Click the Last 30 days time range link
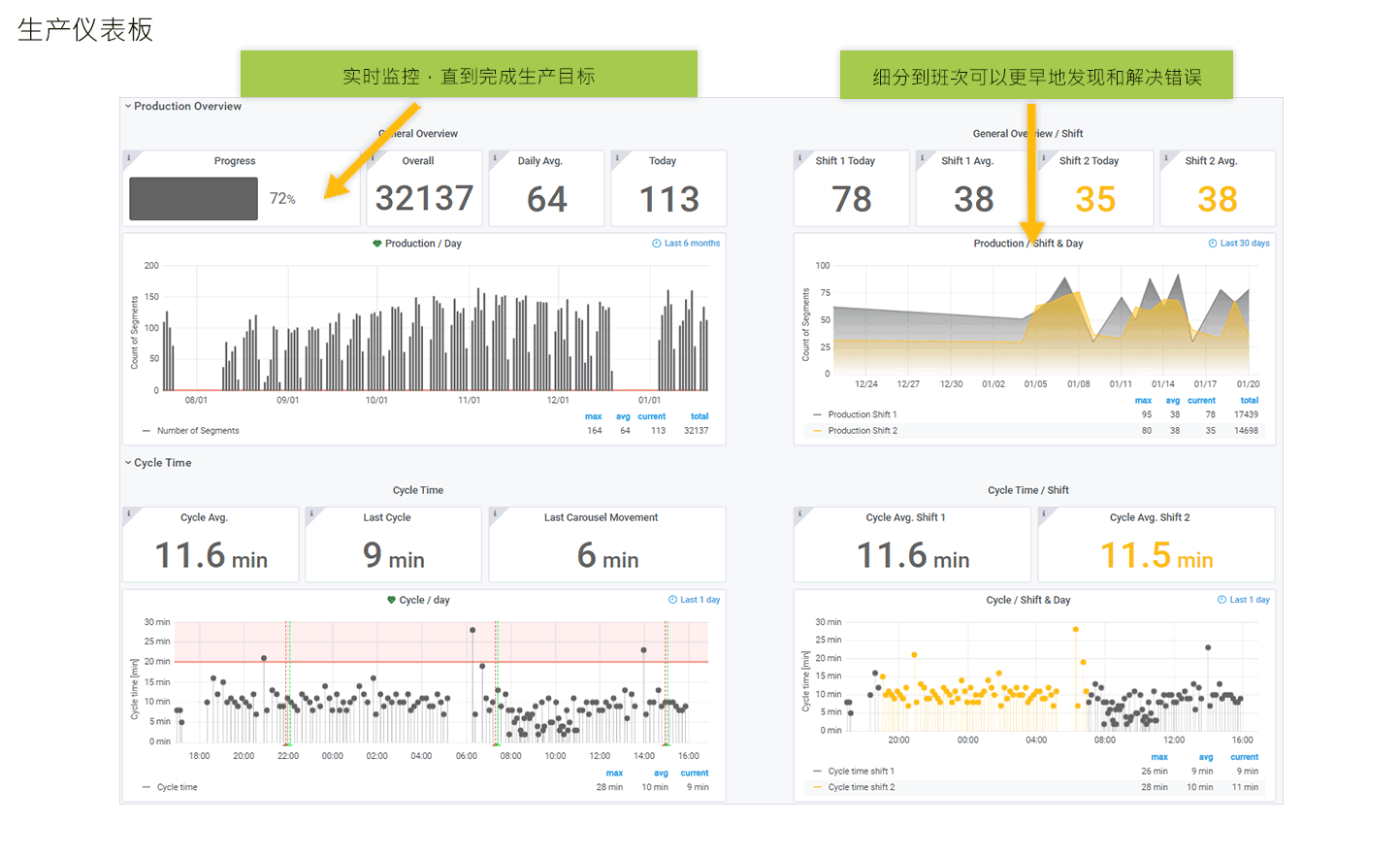This screenshot has width=1400, height=857. point(1245,244)
